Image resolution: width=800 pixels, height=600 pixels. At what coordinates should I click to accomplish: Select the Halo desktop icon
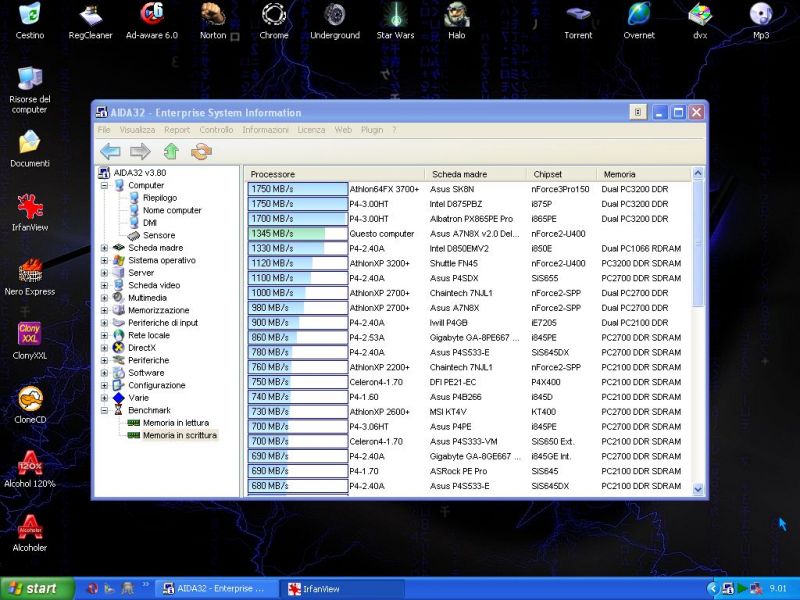(x=457, y=20)
